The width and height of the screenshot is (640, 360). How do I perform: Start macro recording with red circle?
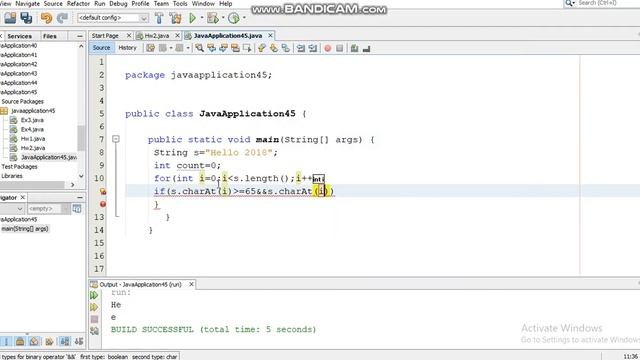328,48
